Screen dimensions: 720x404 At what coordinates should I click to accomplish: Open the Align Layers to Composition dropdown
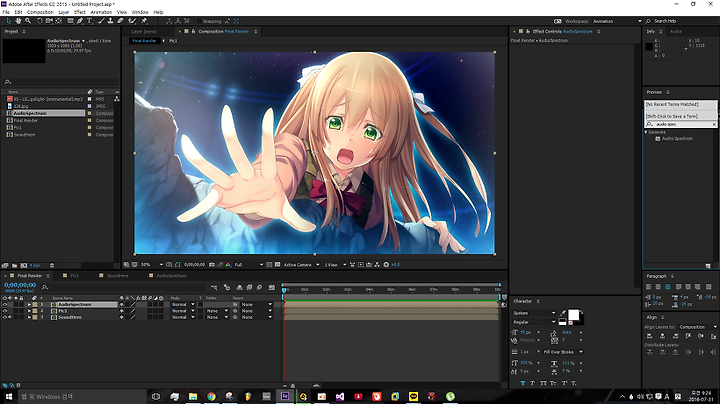(x=698, y=327)
